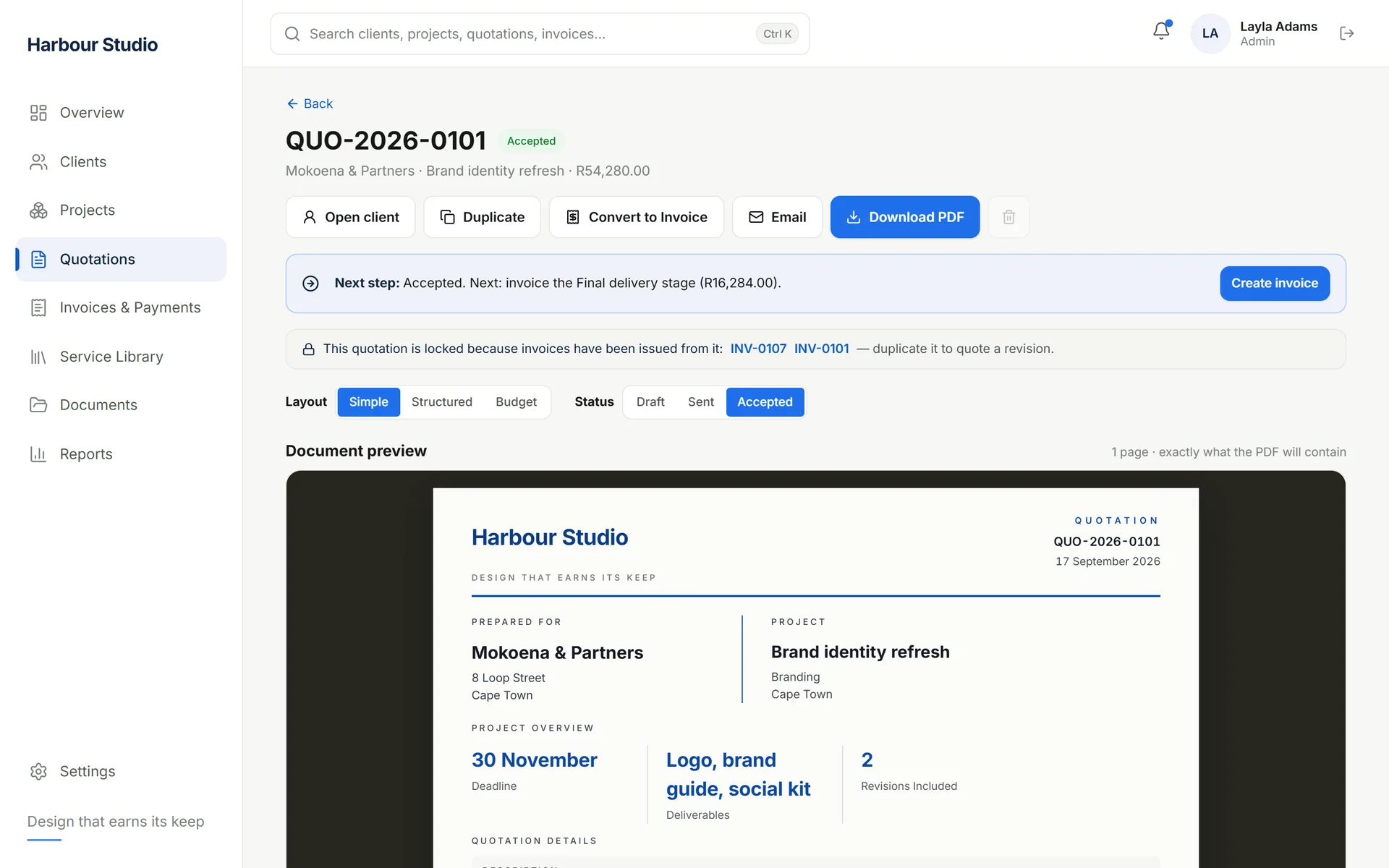
Task: Click the trash delete icon button
Action: 1008,217
